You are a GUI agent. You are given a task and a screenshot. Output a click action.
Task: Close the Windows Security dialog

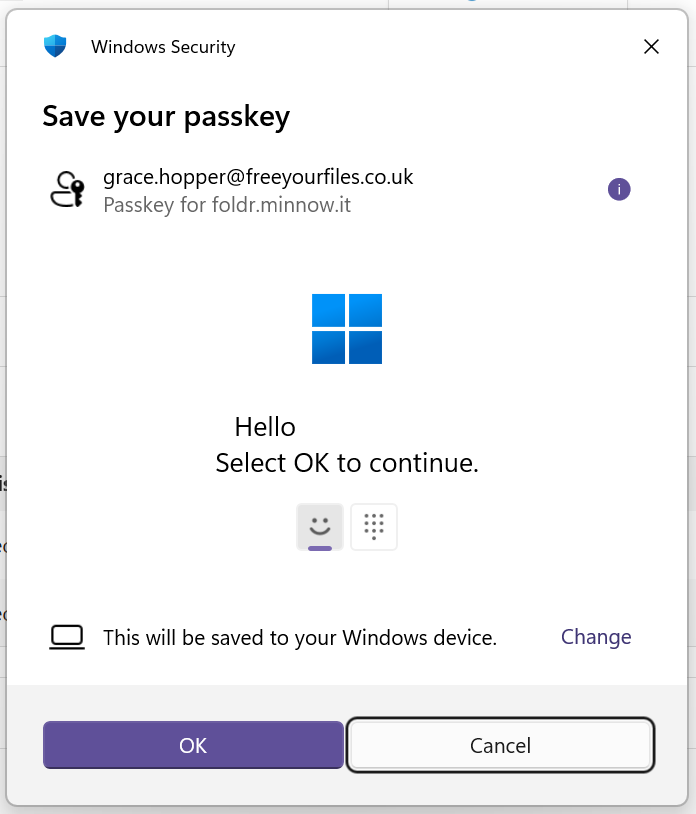pyautogui.click(x=651, y=46)
